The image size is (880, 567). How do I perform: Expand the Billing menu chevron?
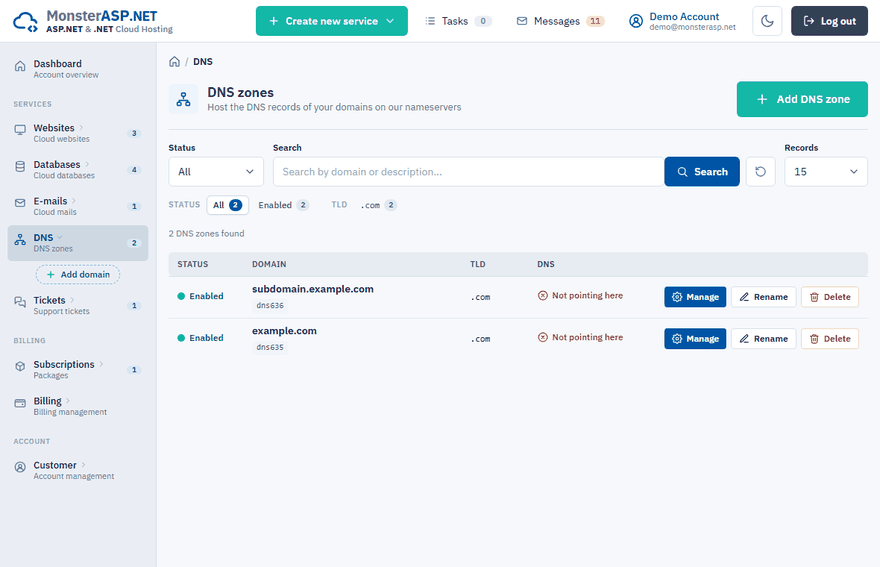[68, 400]
